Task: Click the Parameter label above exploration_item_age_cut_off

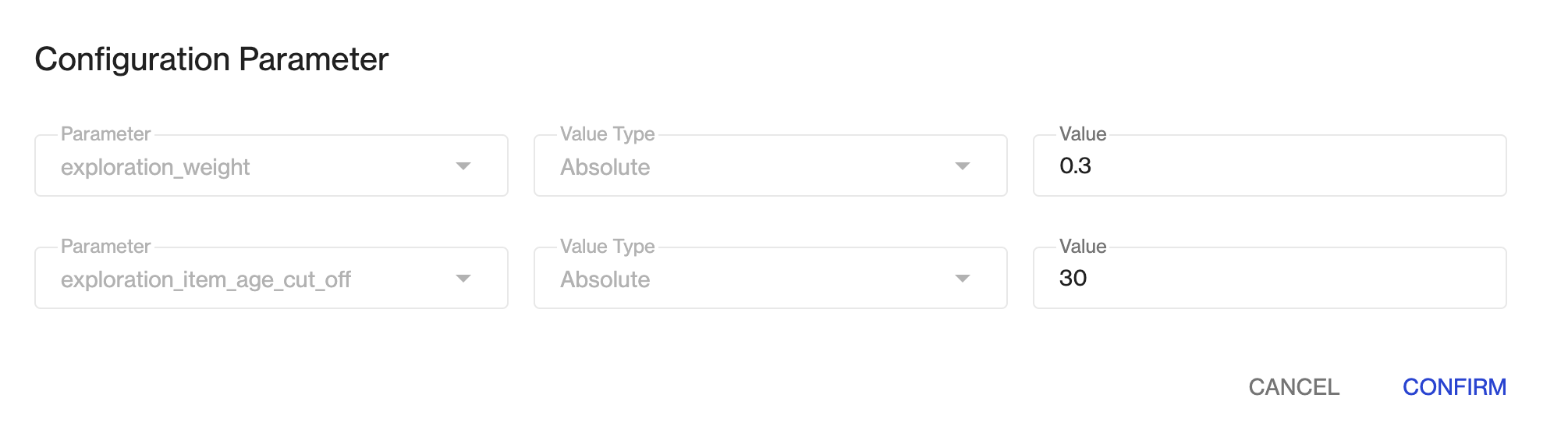Action: tap(105, 247)
